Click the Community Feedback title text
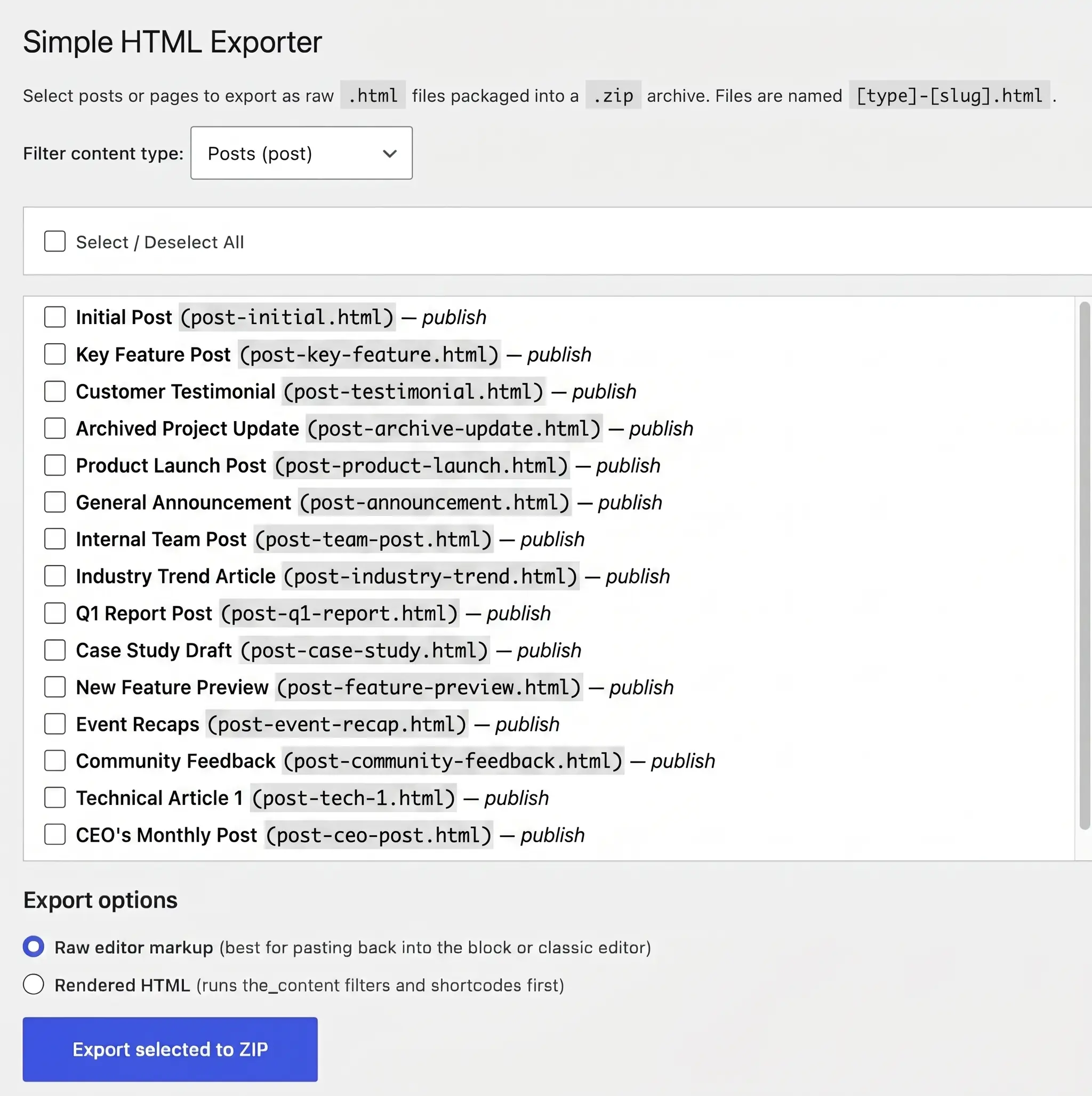 (176, 761)
